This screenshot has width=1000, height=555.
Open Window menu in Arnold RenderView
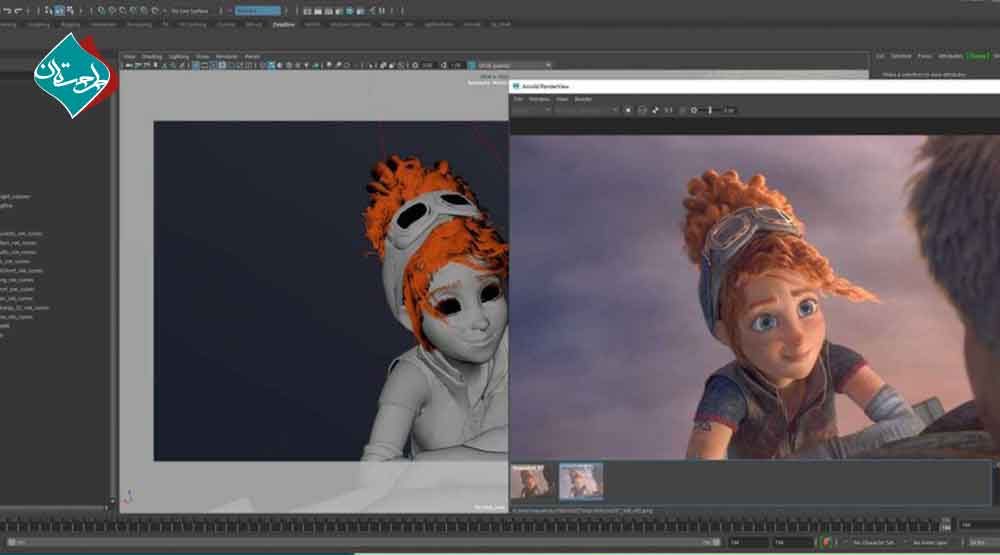tap(539, 99)
